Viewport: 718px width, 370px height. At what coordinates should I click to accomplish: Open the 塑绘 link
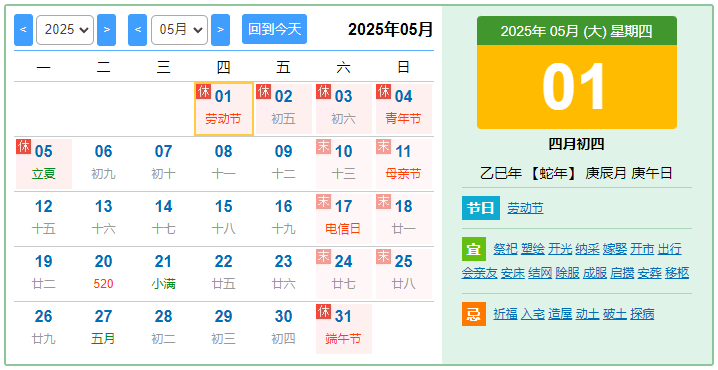(533, 249)
